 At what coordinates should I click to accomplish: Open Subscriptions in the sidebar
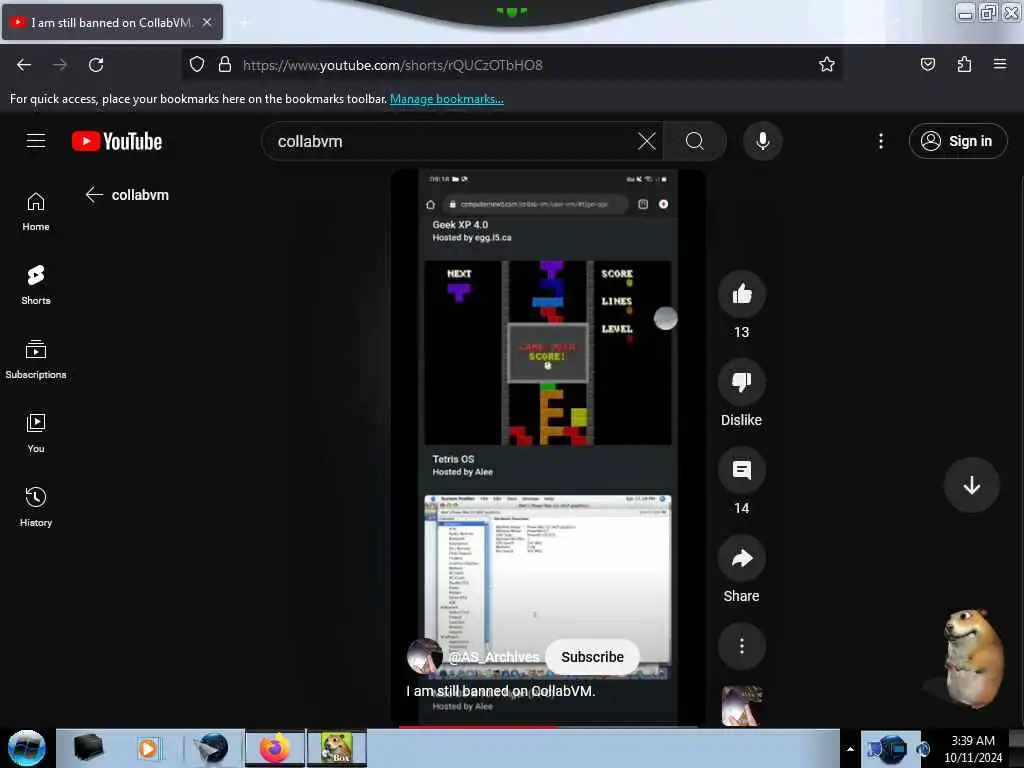tap(36, 359)
